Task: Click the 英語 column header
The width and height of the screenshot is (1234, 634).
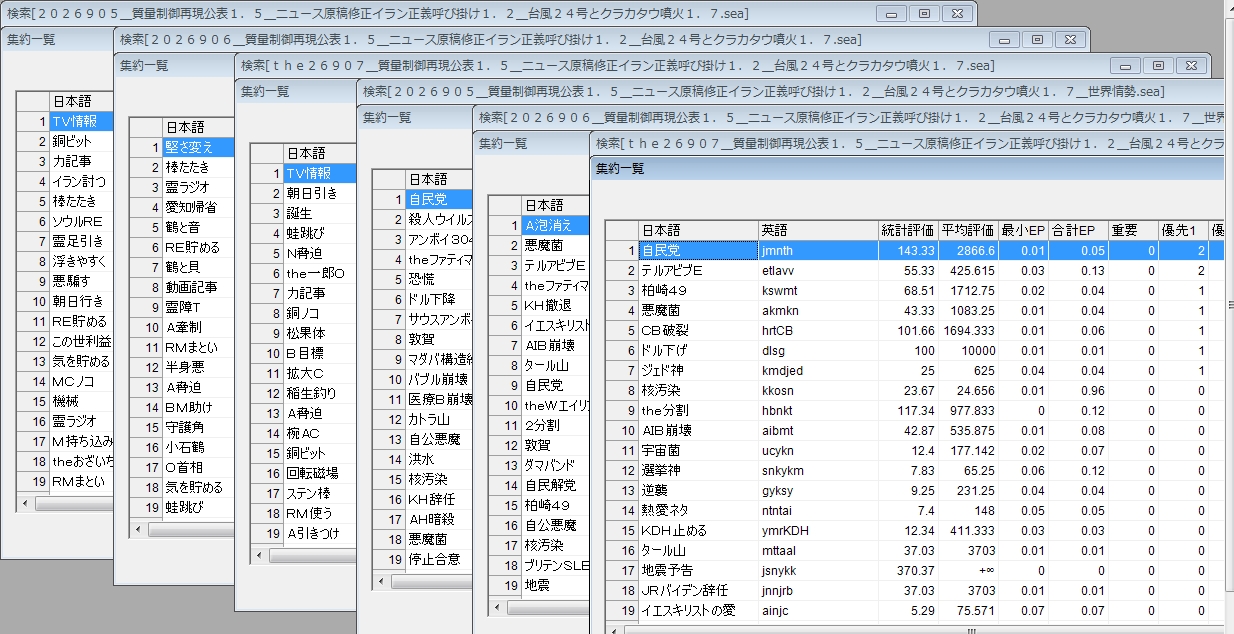Action: (818, 230)
